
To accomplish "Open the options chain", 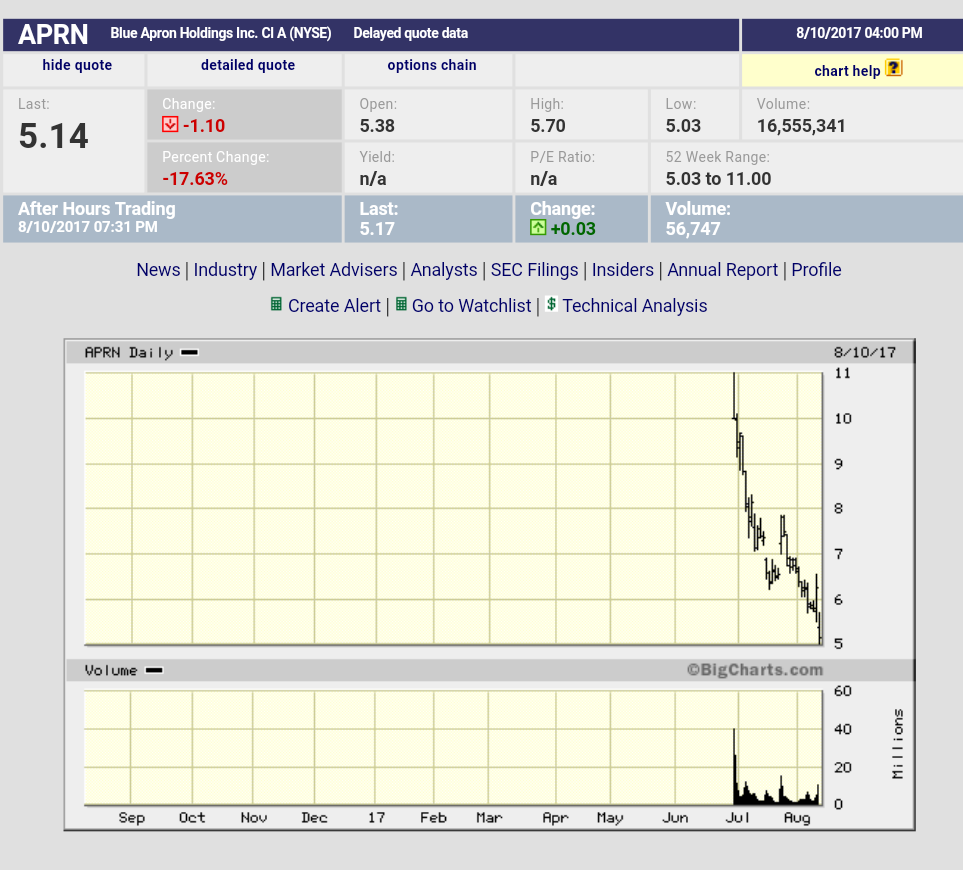I will 432,65.
